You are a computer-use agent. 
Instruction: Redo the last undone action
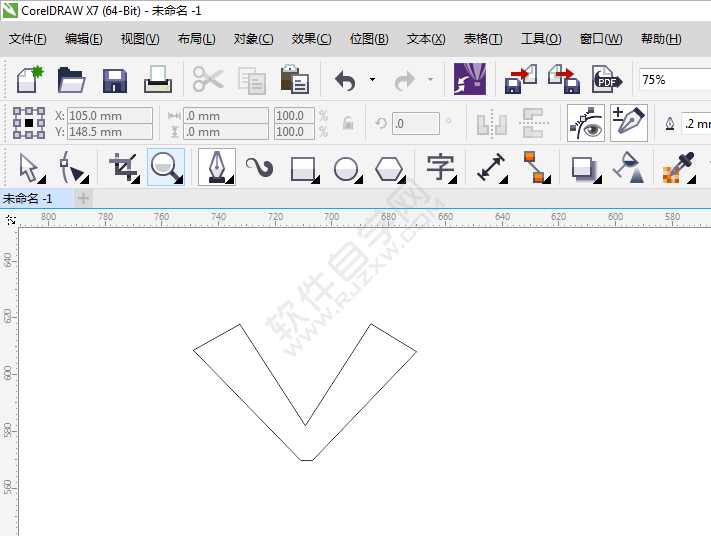[x=404, y=80]
